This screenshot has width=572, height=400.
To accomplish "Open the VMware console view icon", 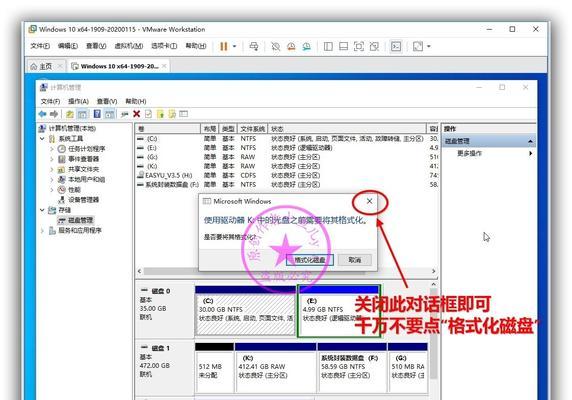I will [396, 46].
